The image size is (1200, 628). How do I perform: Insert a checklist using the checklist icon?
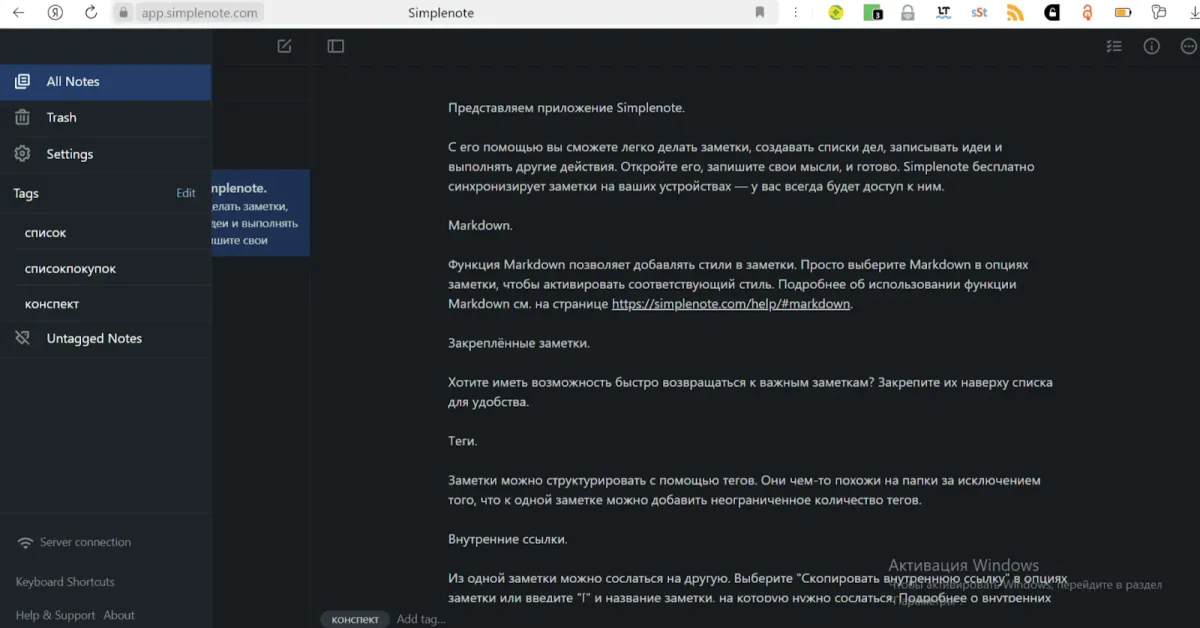click(1114, 46)
